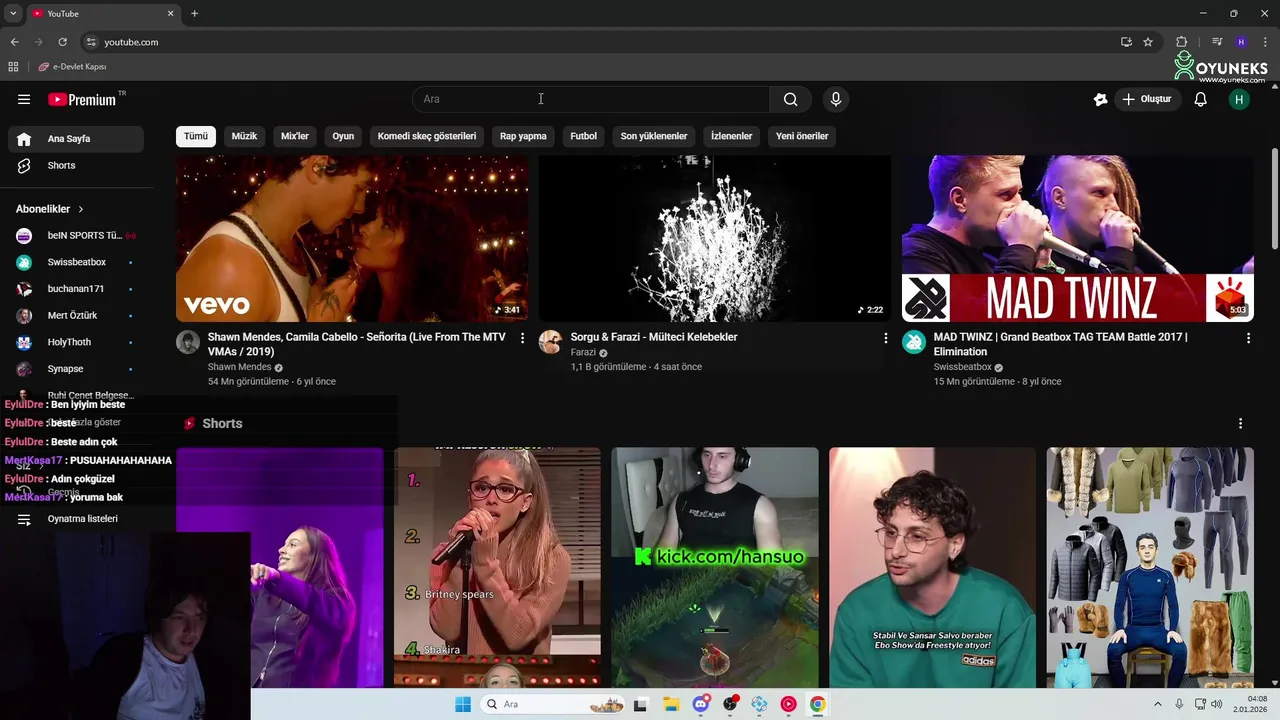Open Shorts in the sidebar

76,165
